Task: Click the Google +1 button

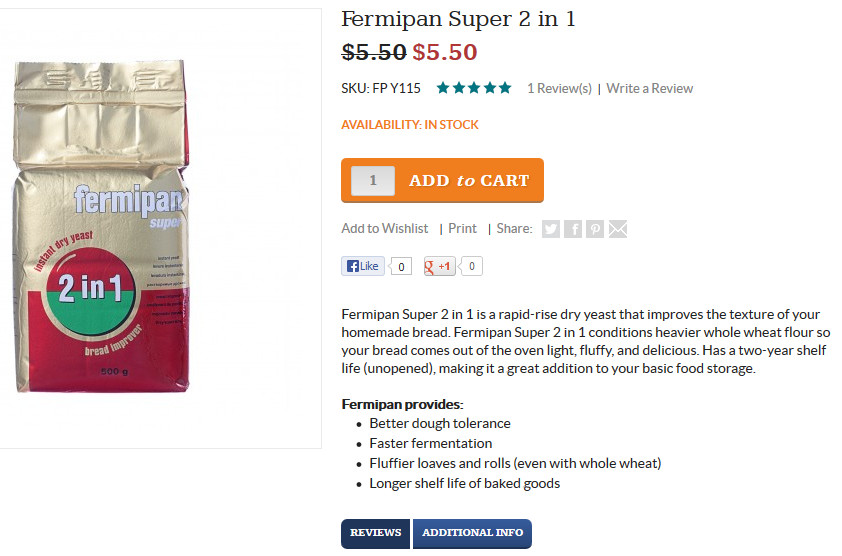Action: point(439,266)
